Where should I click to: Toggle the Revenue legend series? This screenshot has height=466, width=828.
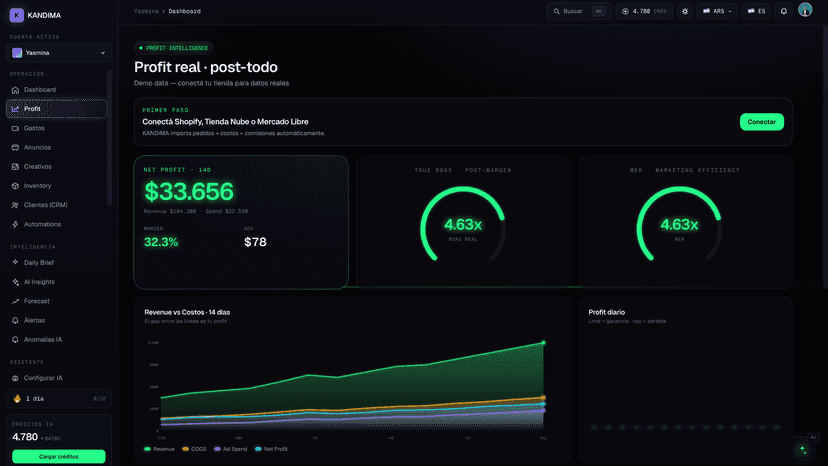click(159, 449)
